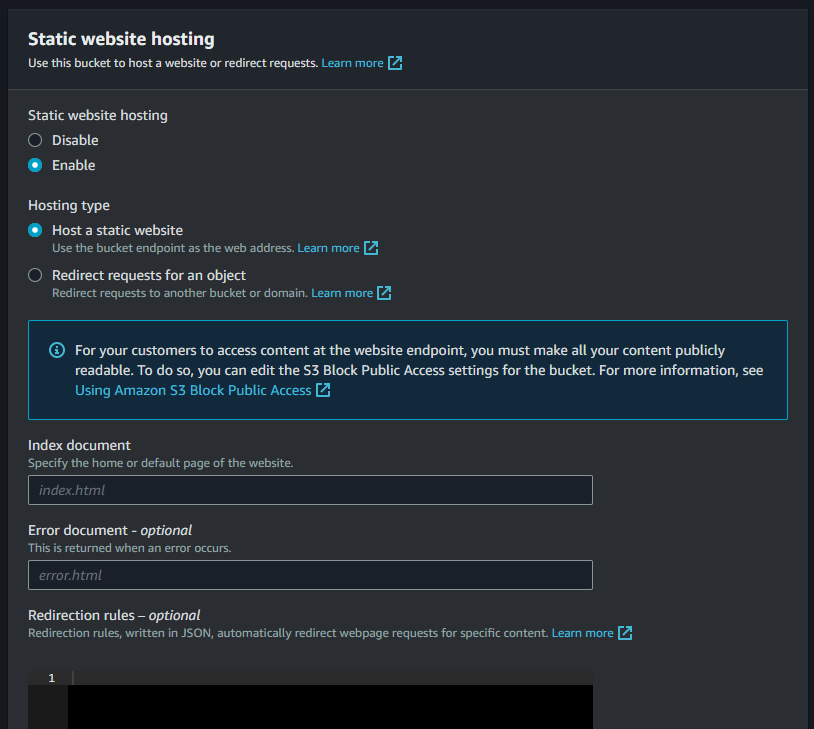The height and width of the screenshot is (729, 814).
Task: Open Learn more link about redirecting requests
Action: click(342, 293)
